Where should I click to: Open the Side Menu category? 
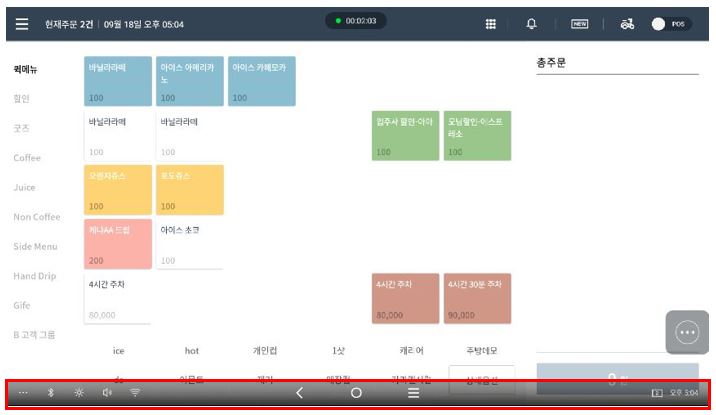click(x=35, y=247)
